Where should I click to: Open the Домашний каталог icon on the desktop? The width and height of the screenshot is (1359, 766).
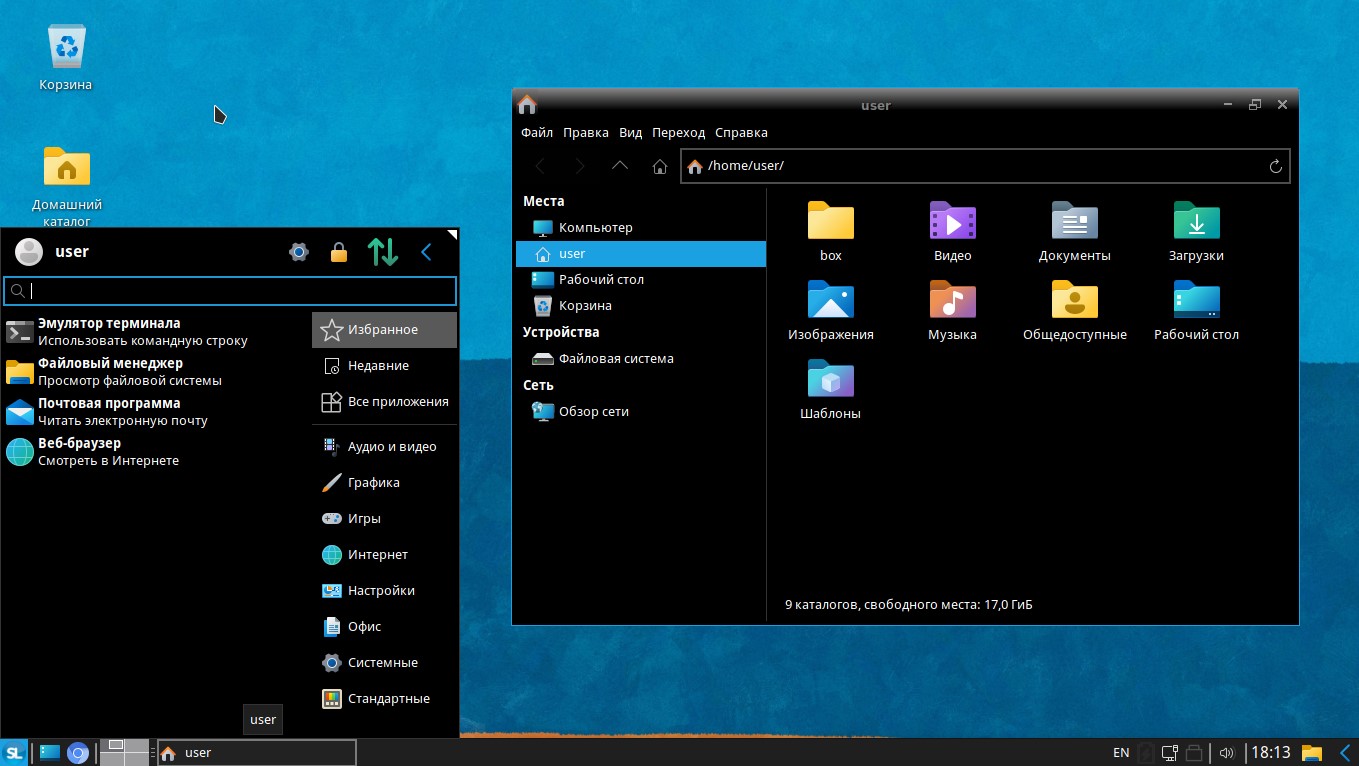tap(66, 167)
